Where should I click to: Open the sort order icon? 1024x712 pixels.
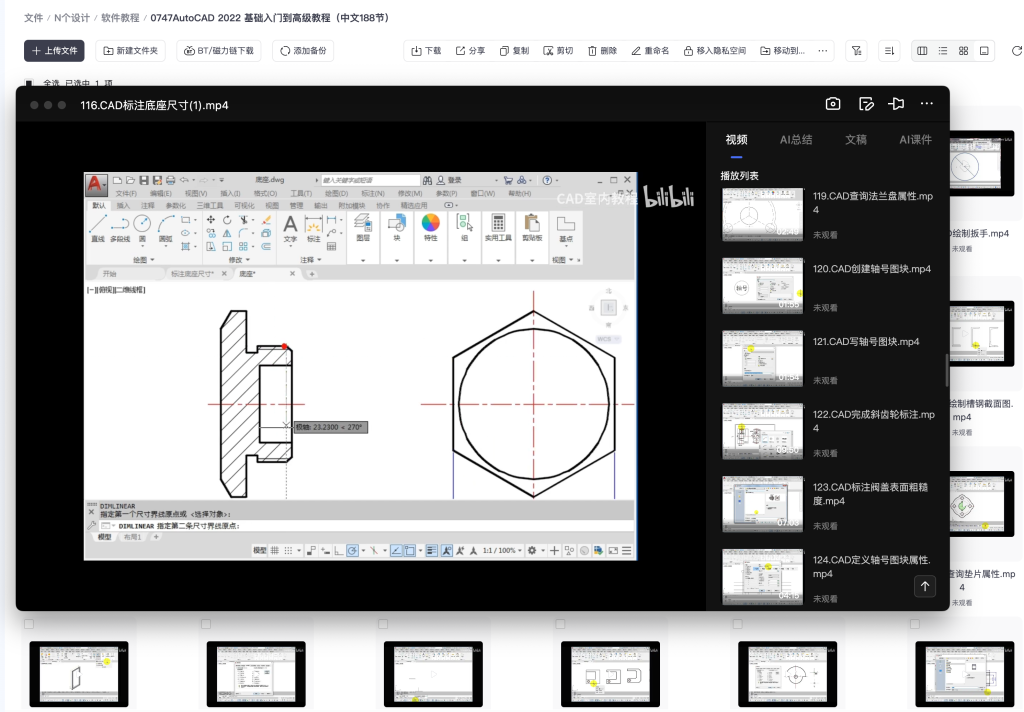(889, 51)
